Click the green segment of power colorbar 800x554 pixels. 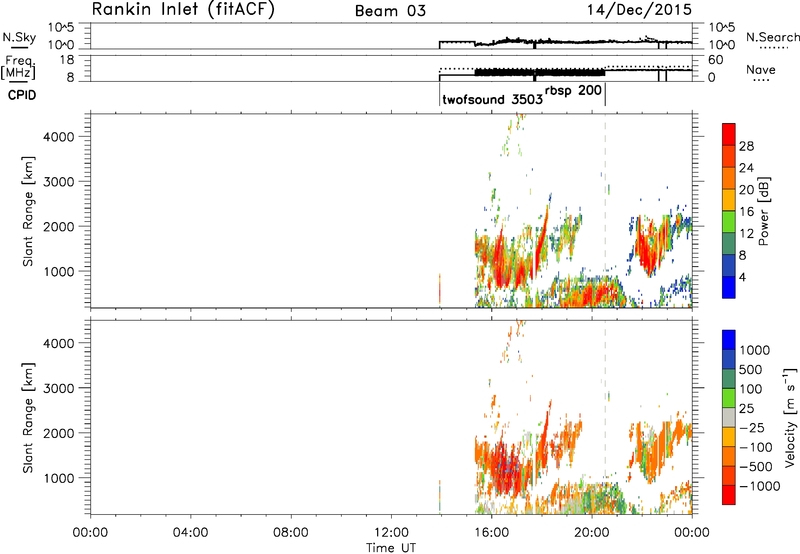[729, 222]
